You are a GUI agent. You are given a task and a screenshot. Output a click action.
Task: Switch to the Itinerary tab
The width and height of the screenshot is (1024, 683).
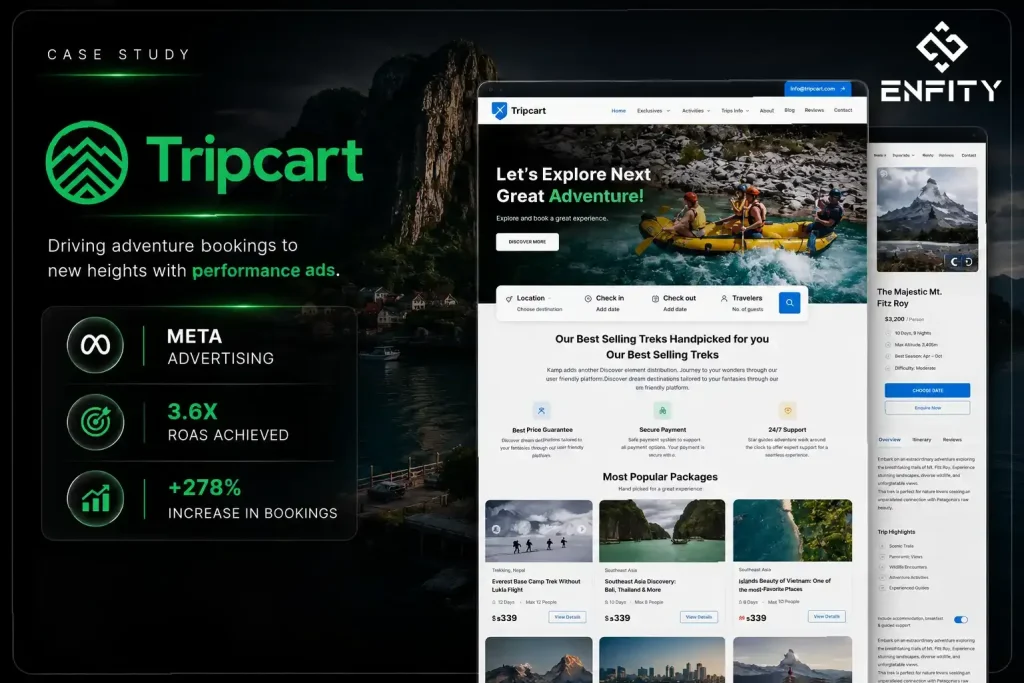point(921,439)
